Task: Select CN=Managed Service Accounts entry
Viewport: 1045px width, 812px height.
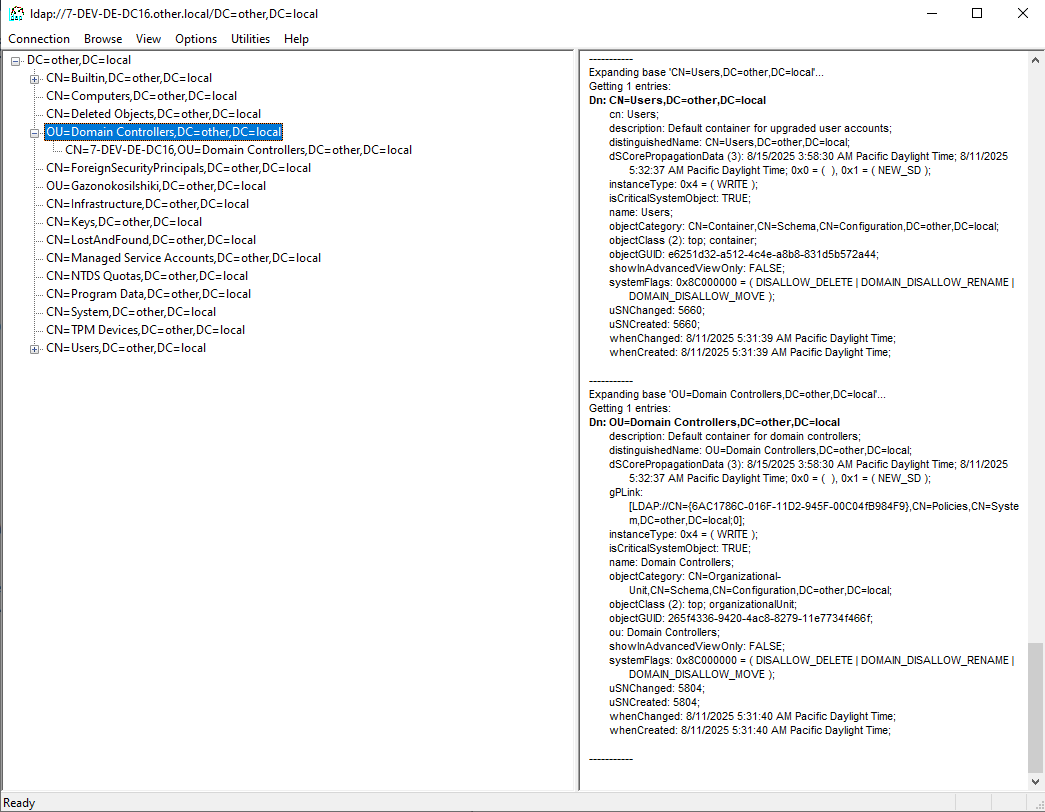Action: (183, 258)
